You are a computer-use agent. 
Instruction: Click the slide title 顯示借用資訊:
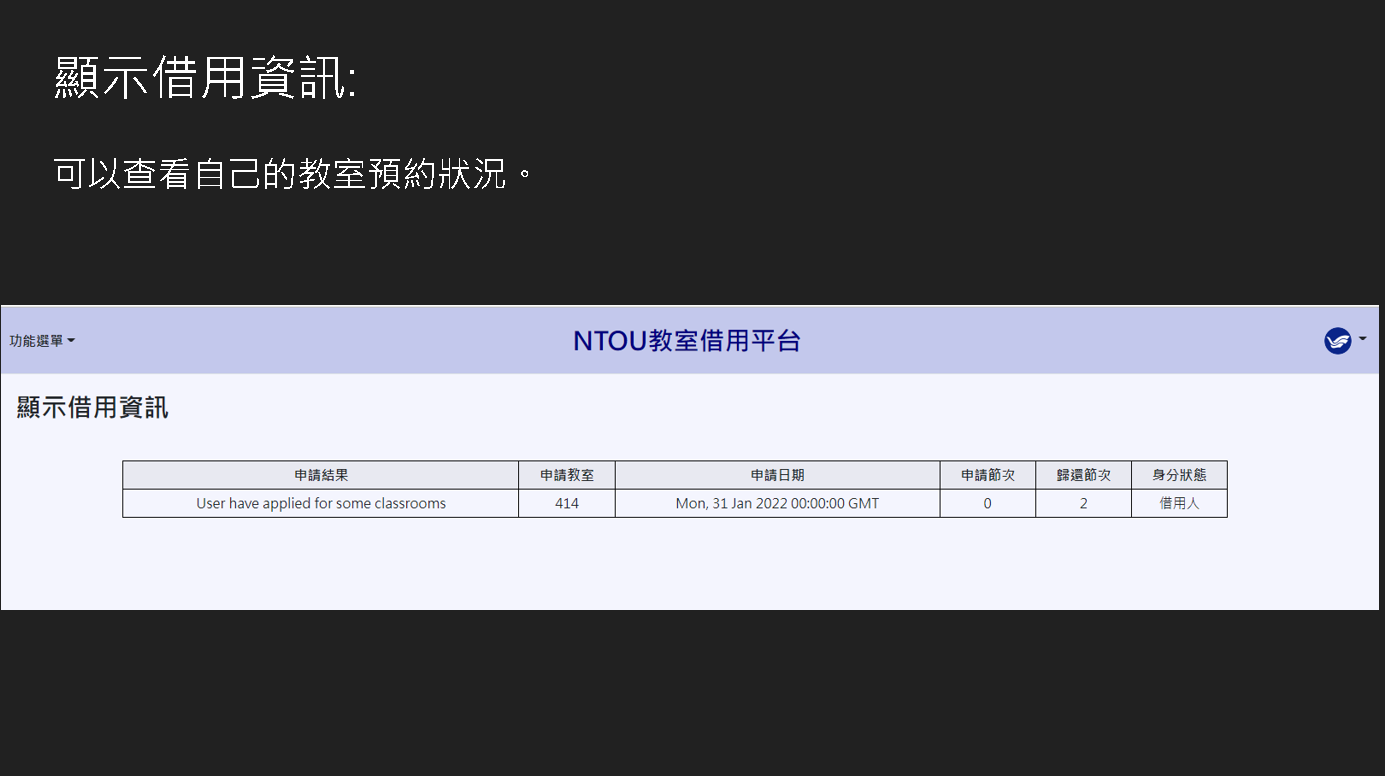click(x=205, y=77)
